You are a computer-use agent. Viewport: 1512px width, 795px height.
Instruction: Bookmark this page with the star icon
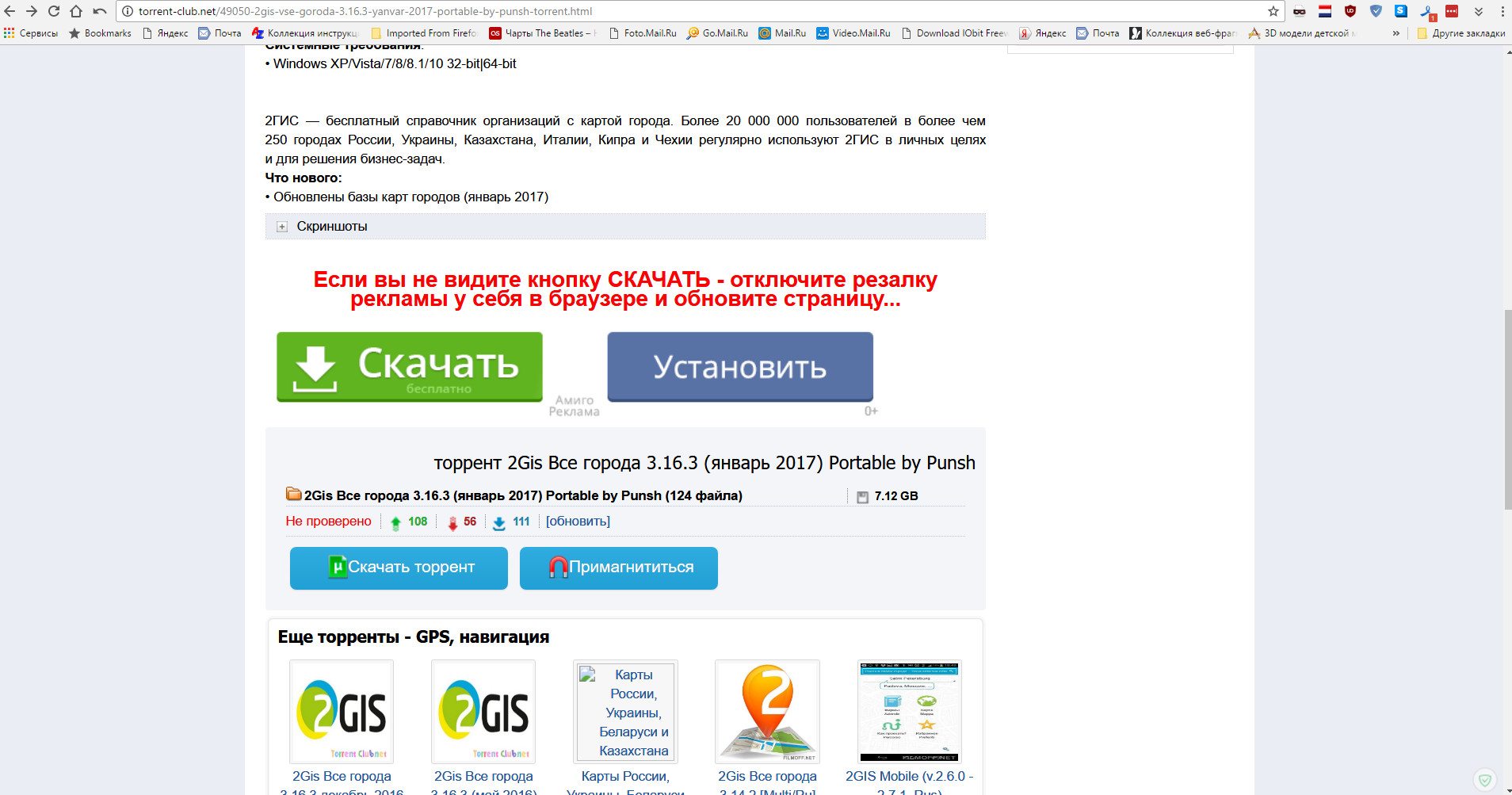point(1273,11)
